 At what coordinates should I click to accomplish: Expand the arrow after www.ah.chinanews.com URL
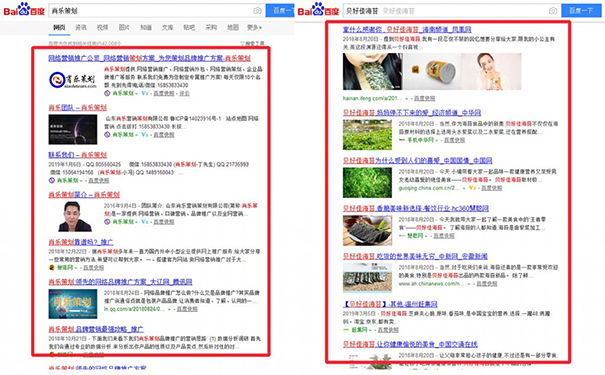(x=469, y=284)
